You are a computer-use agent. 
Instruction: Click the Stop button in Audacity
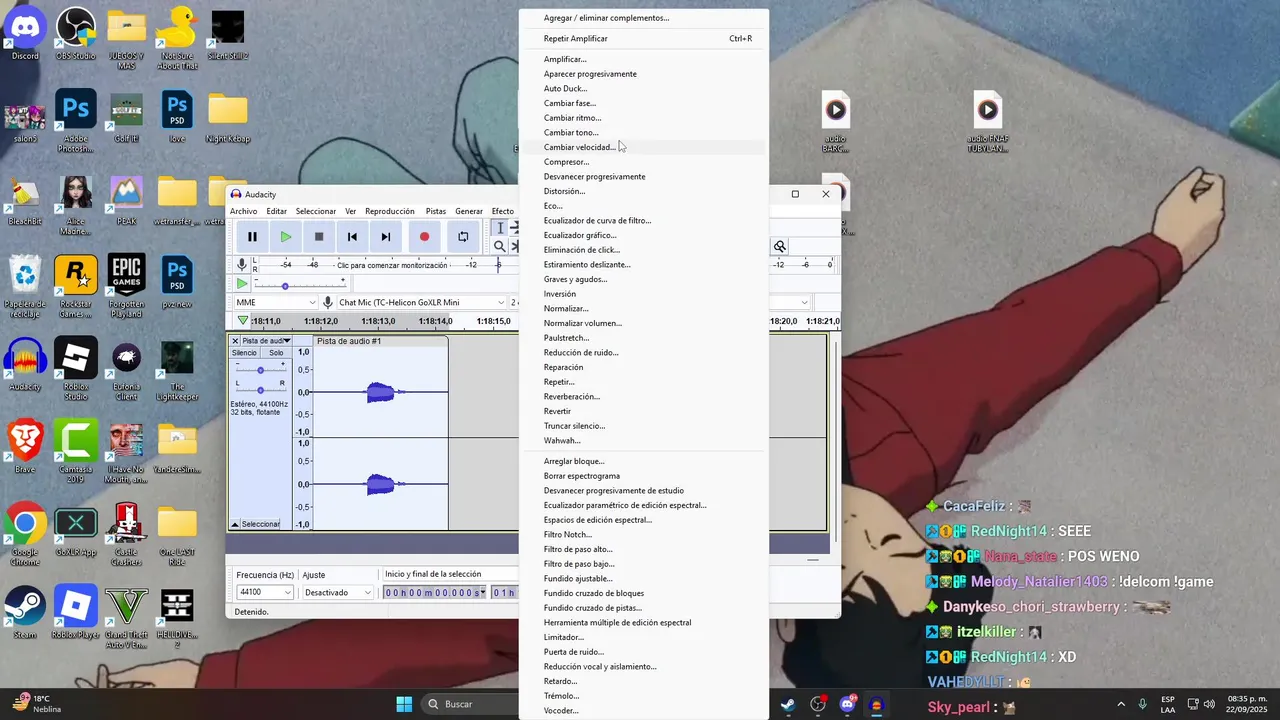[319, 237]
